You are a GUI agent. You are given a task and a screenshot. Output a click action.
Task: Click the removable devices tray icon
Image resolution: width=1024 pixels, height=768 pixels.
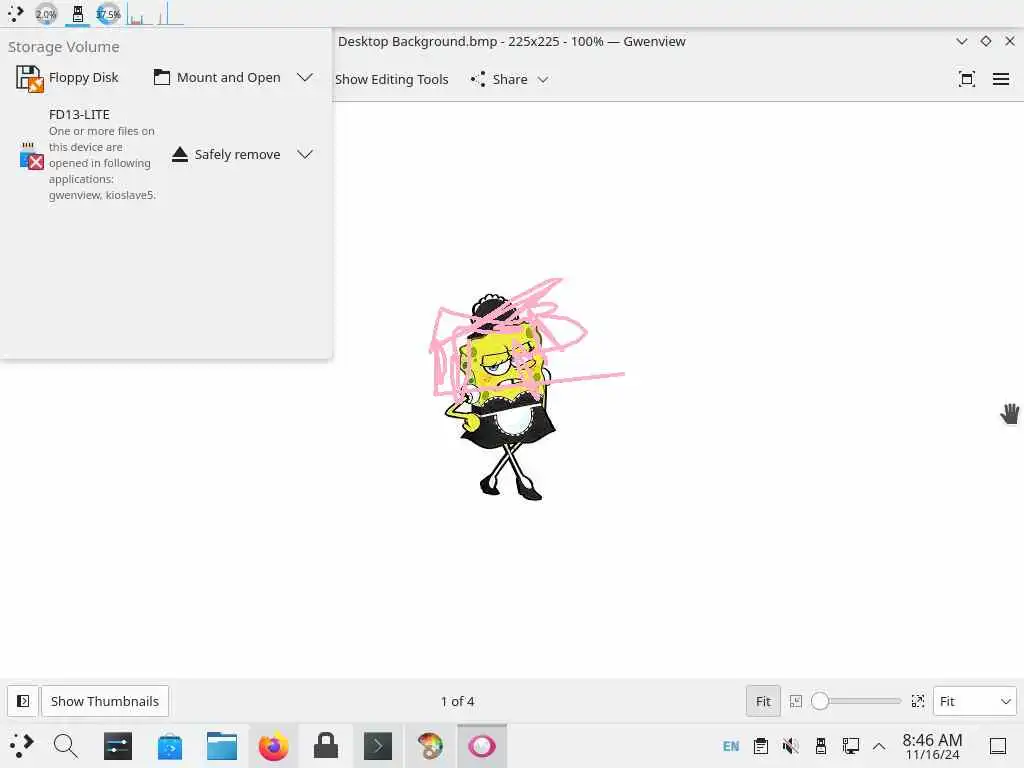coord(821,746)
